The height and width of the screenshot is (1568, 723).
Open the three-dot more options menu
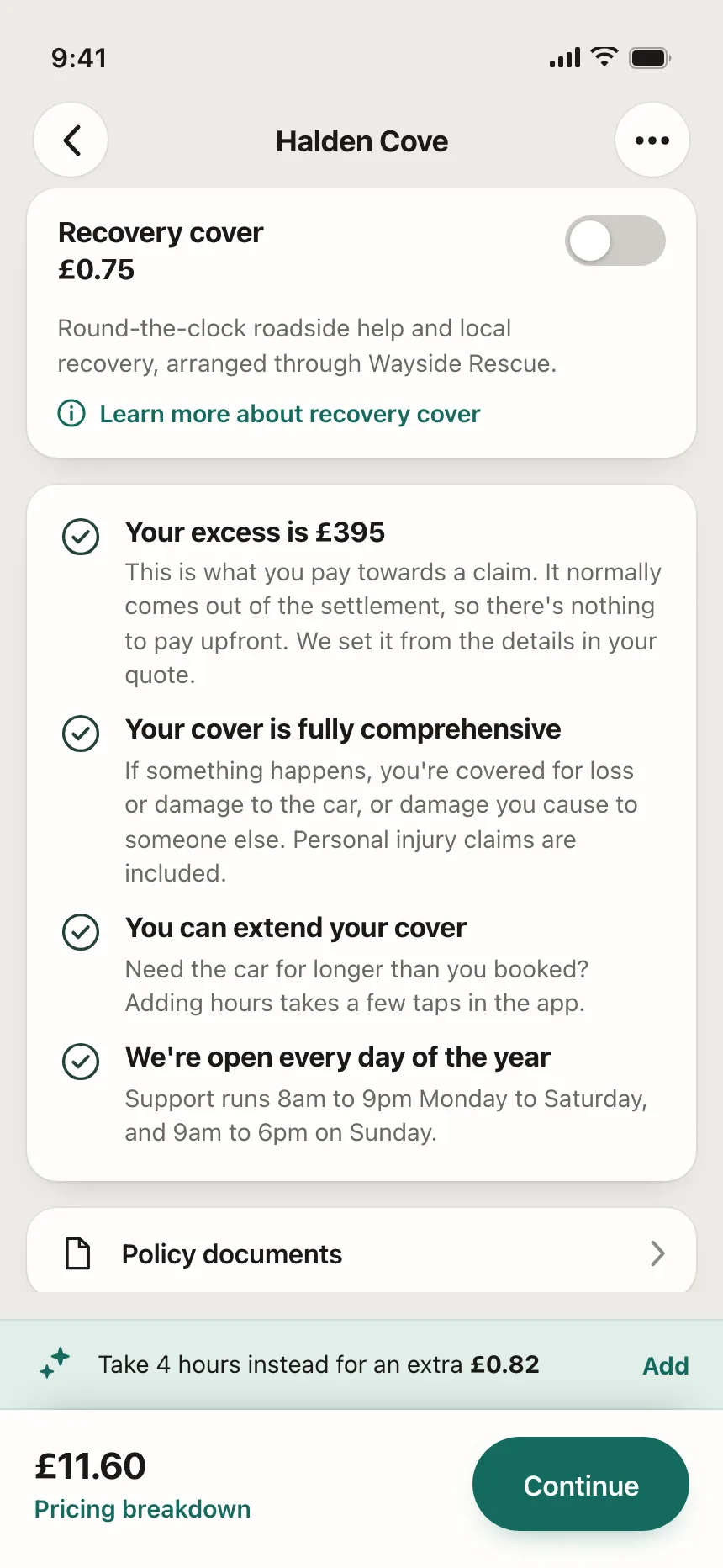[652, 140]
